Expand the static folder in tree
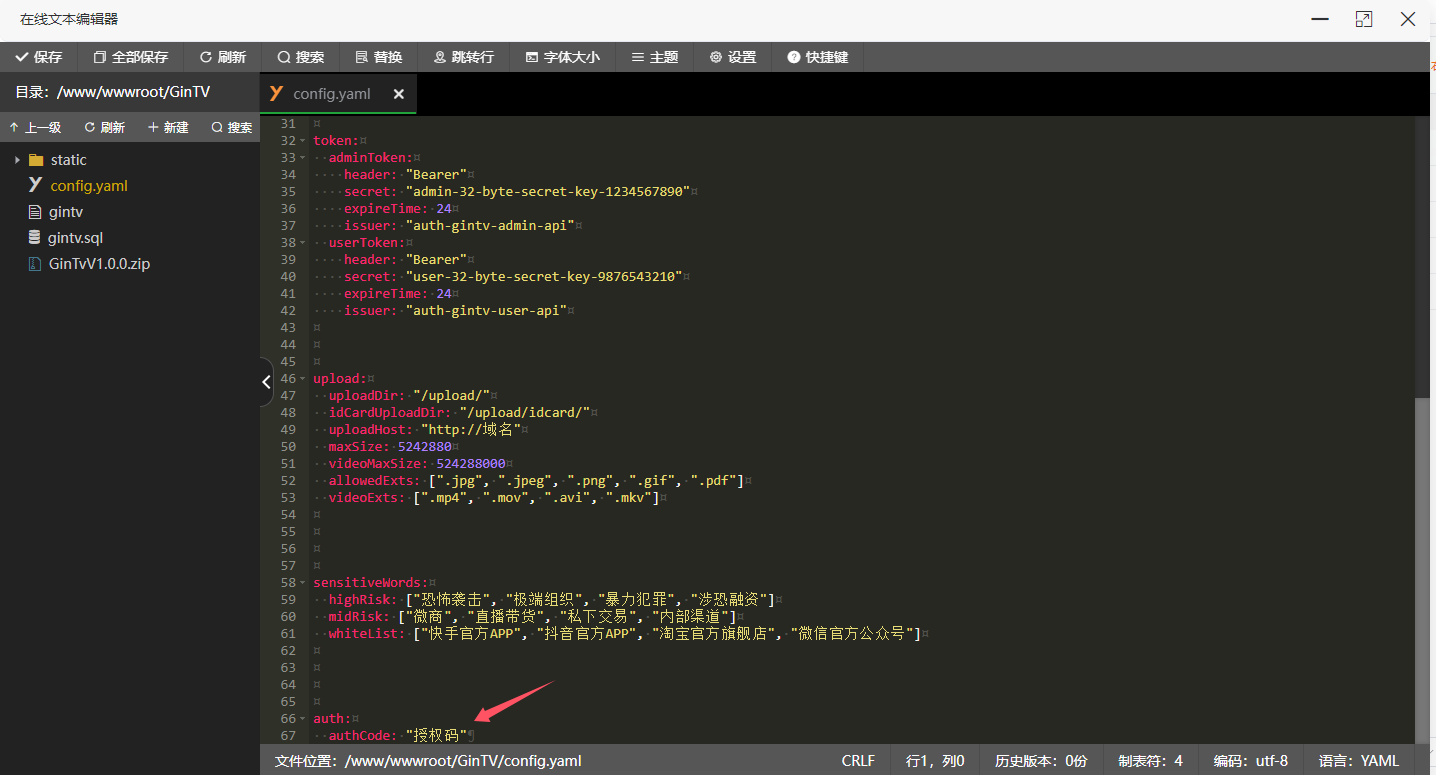This screenshot has width=1436, height=775. (x=18, y=160)
